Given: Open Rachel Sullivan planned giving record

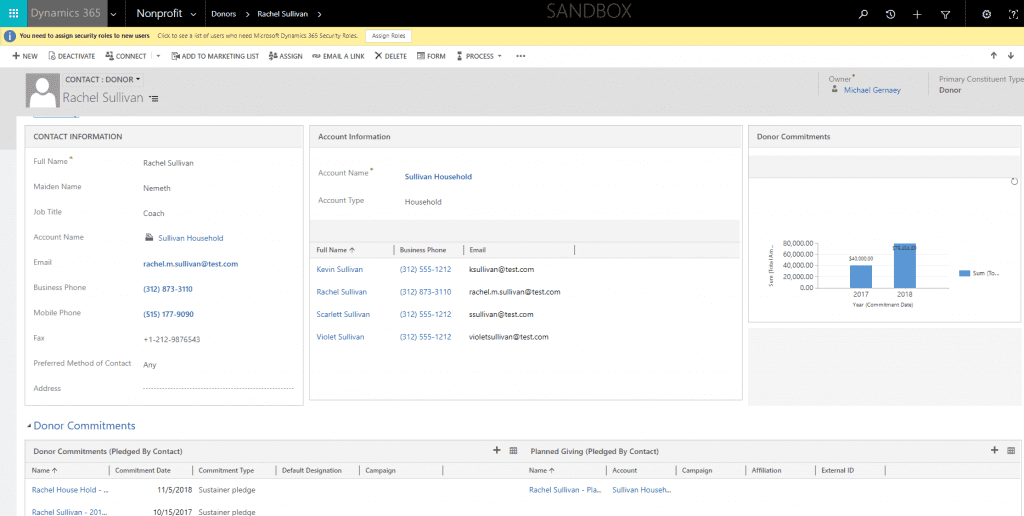Looking at the screenshot, I should [565, 489].
